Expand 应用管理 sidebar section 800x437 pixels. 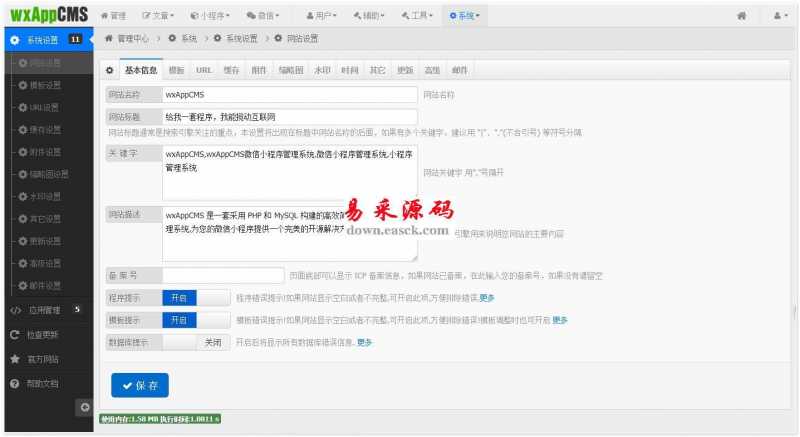click(x=49, y=310)
